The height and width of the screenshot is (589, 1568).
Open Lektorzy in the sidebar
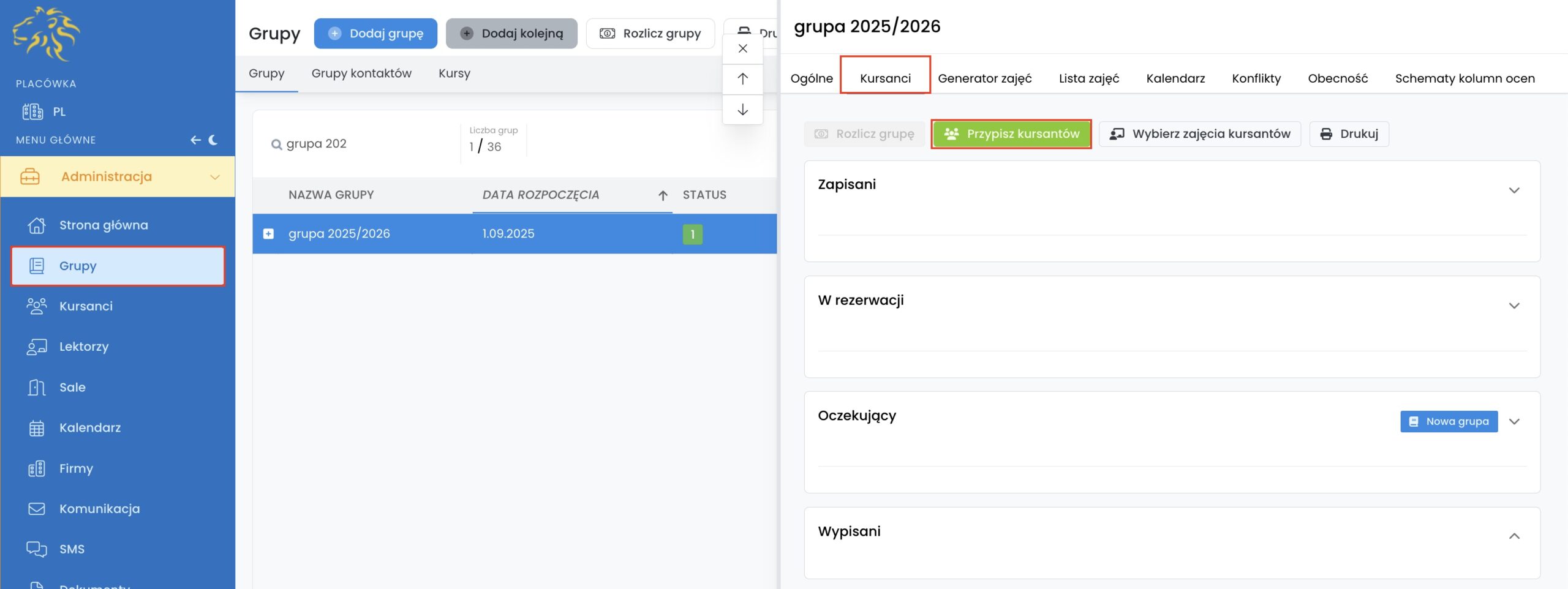tap(83, 347)
